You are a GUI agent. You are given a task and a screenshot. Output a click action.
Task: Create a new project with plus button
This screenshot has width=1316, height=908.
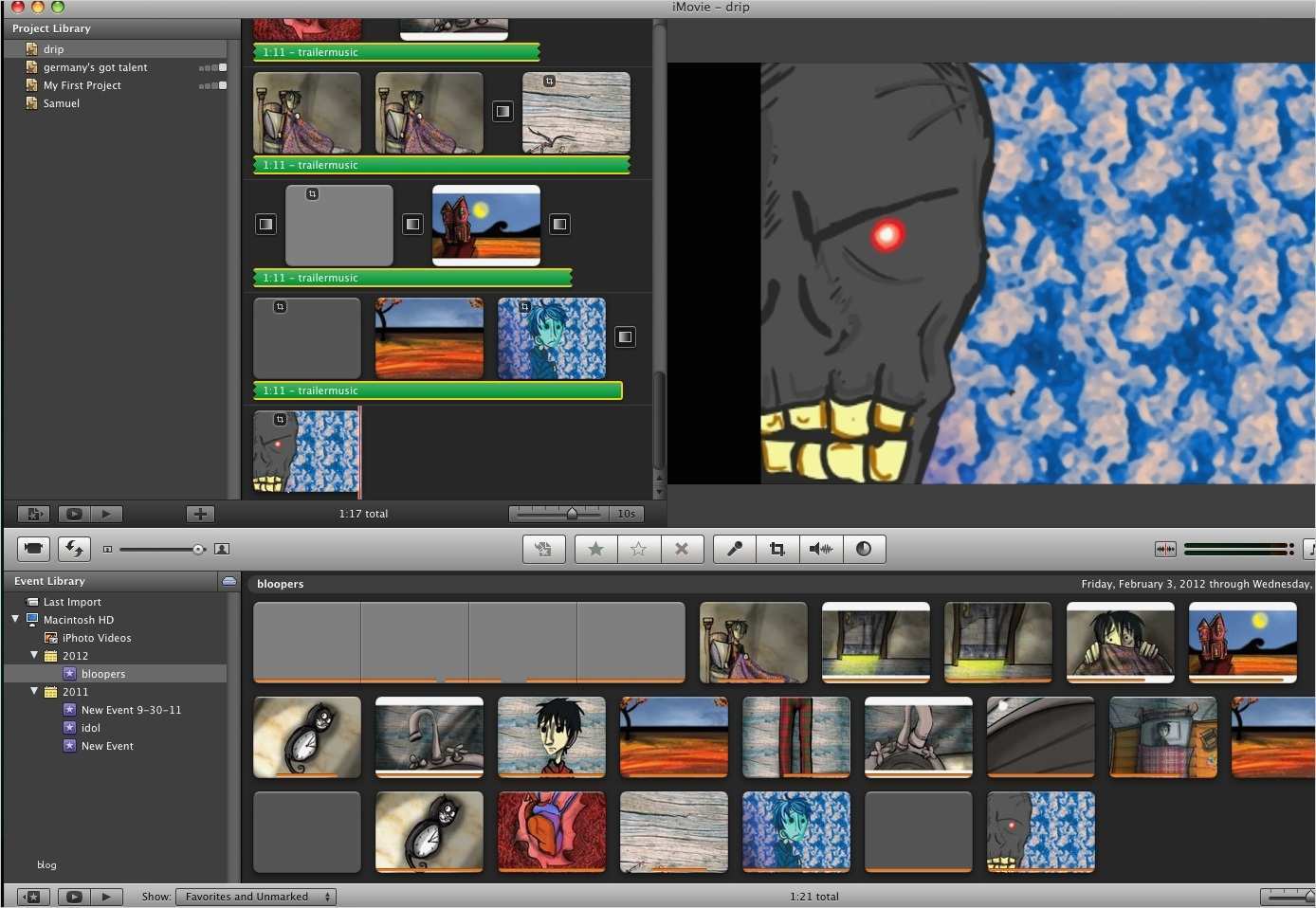coord(199,513)
